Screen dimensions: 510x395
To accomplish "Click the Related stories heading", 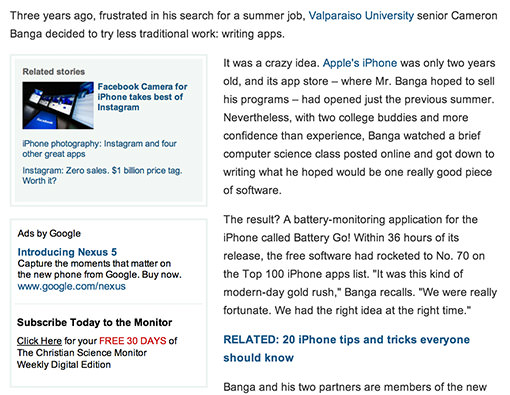I will [54, 72].
